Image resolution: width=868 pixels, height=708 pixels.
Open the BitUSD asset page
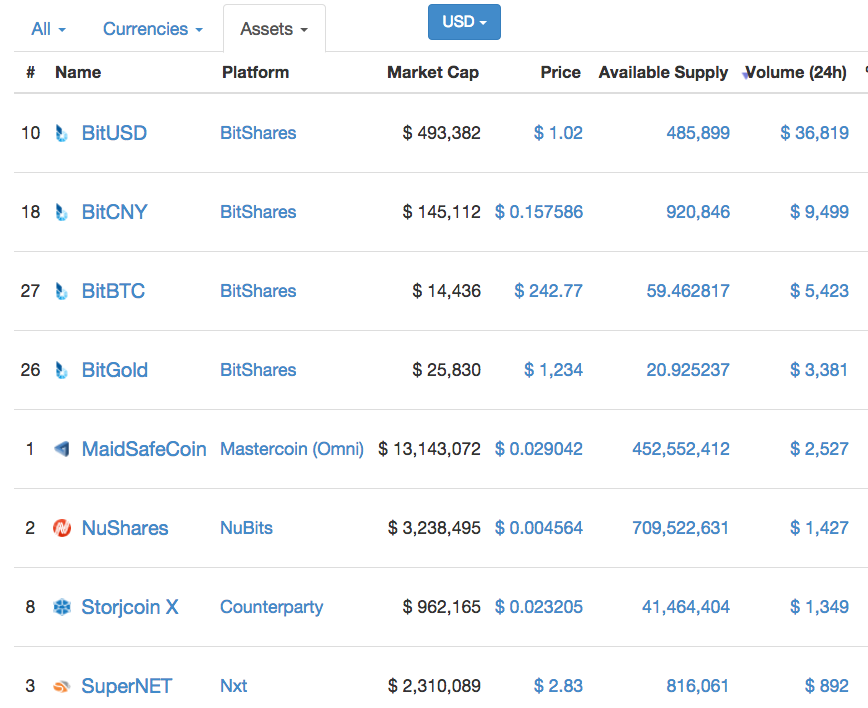(114, 133)
